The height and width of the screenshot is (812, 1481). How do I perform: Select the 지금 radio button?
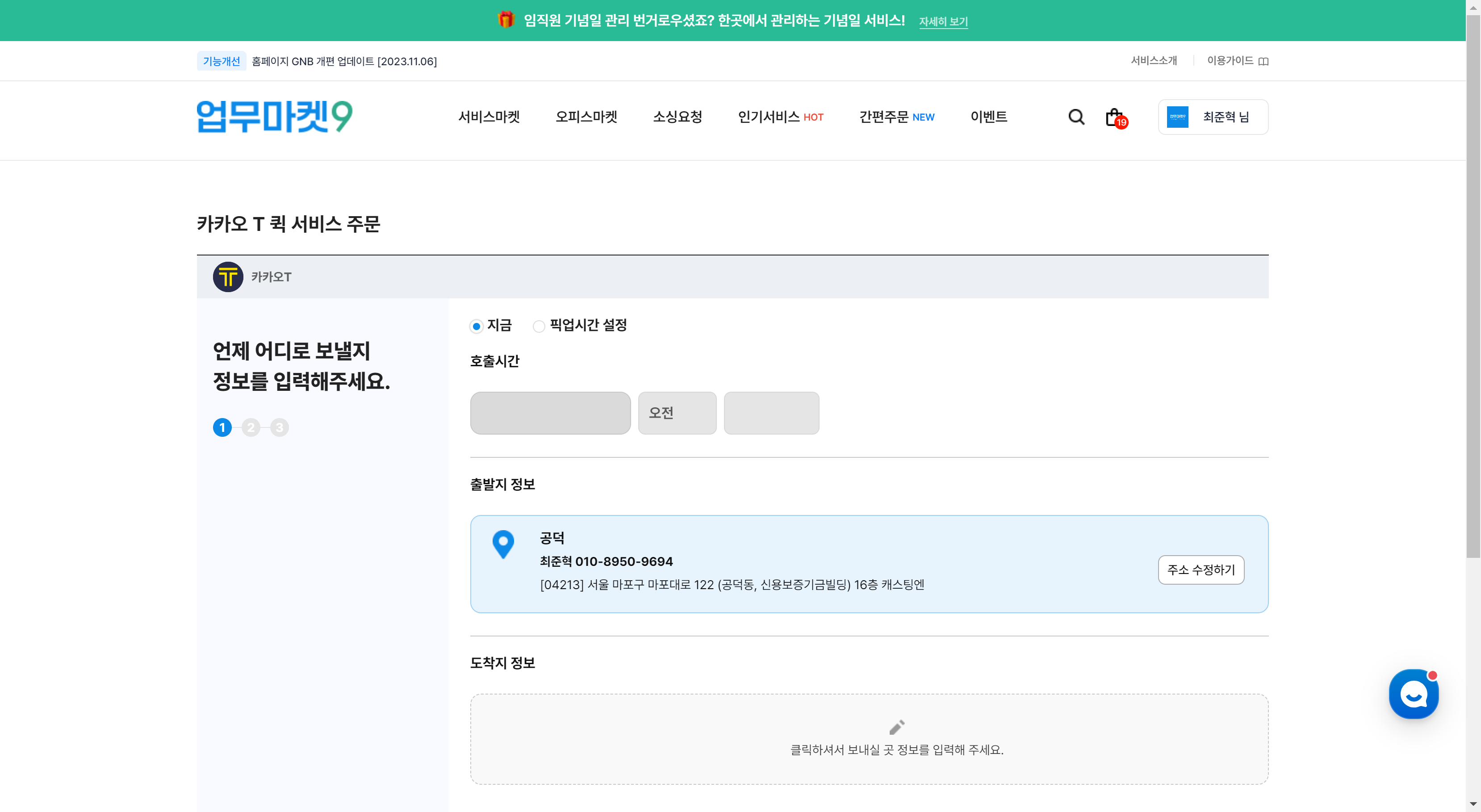[x=476, y=326]
